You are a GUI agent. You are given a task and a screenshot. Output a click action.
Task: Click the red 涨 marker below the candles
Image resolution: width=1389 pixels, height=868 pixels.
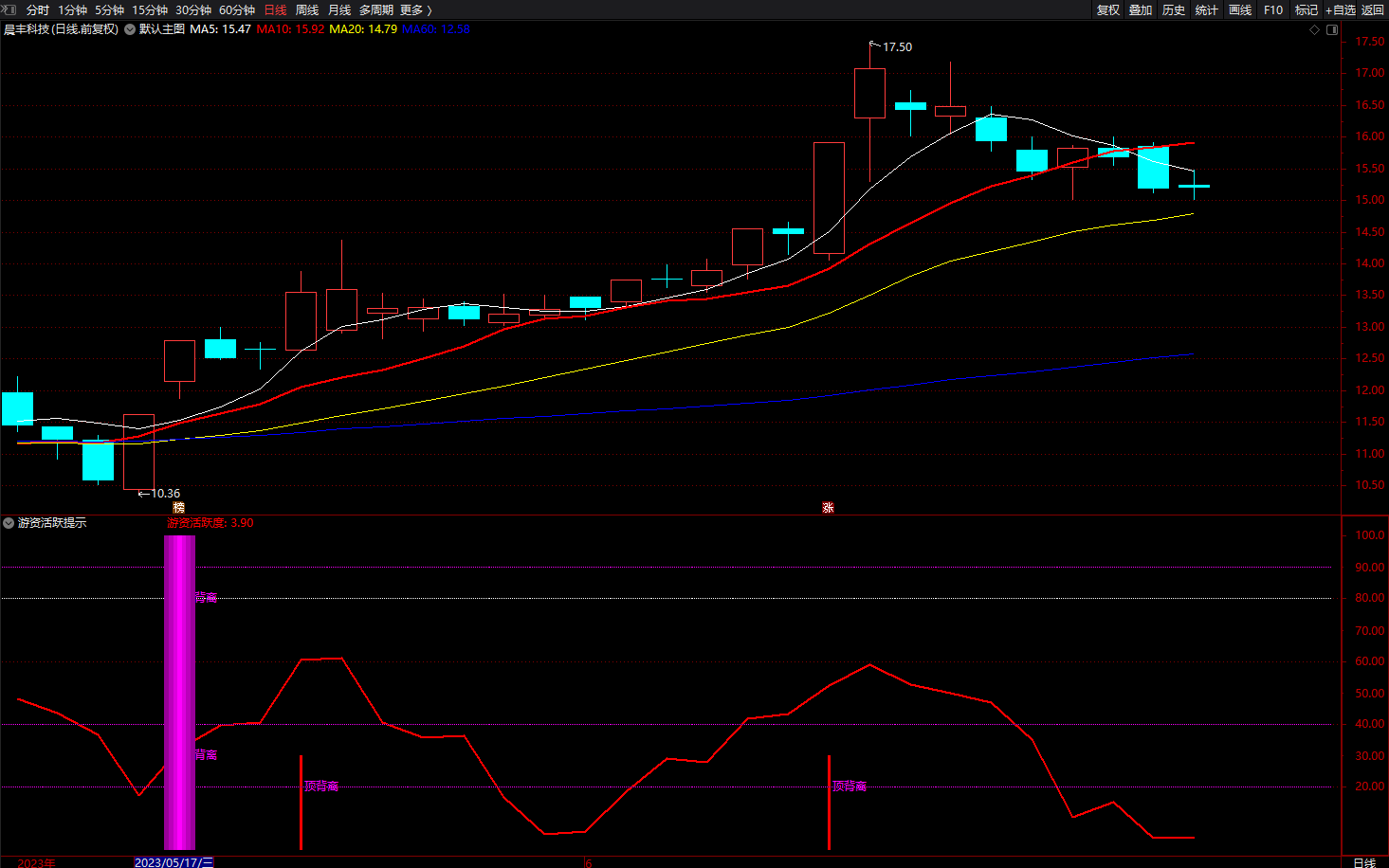828,508
